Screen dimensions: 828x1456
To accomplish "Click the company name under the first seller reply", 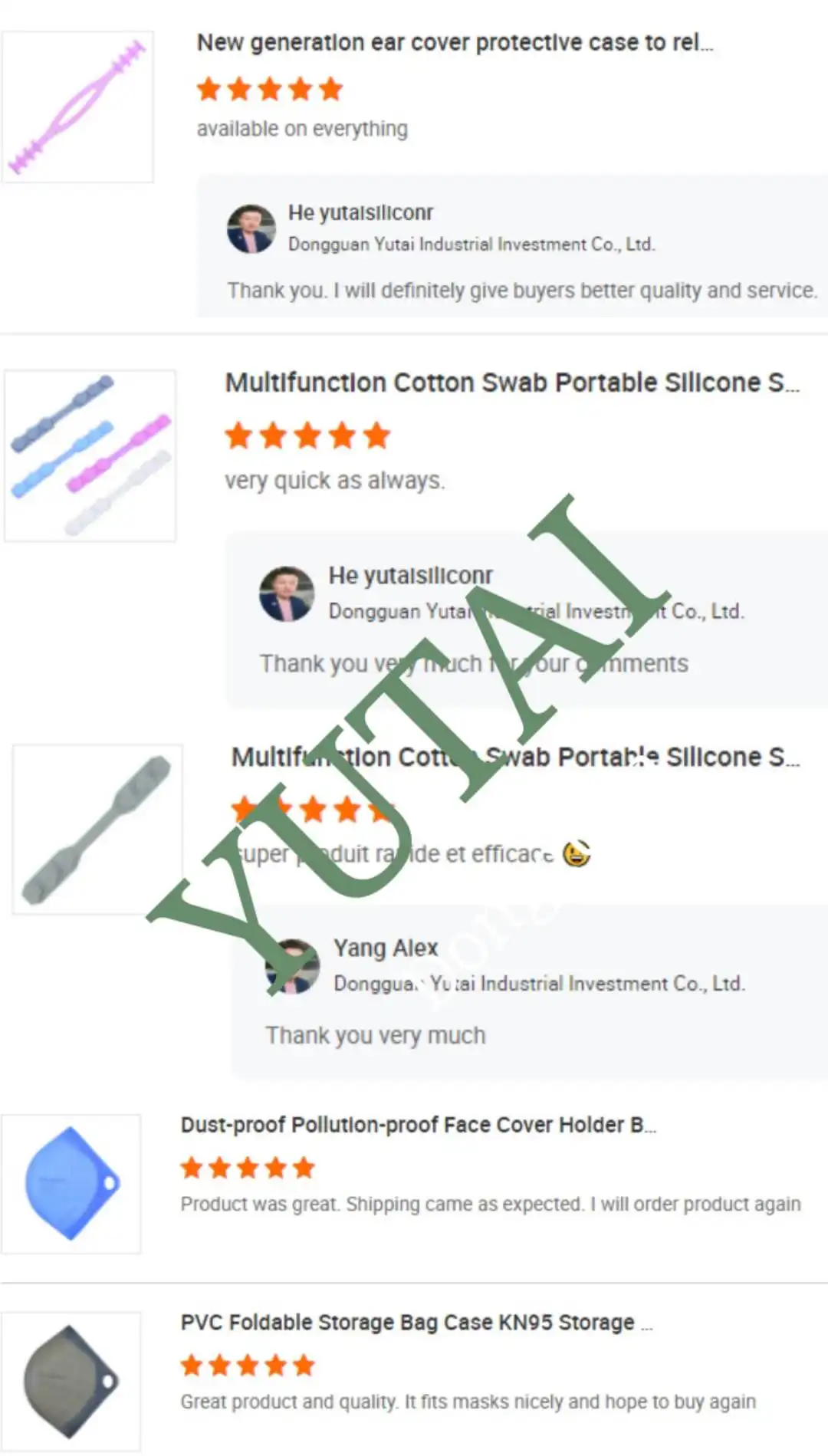I will [x=472, y=245].
